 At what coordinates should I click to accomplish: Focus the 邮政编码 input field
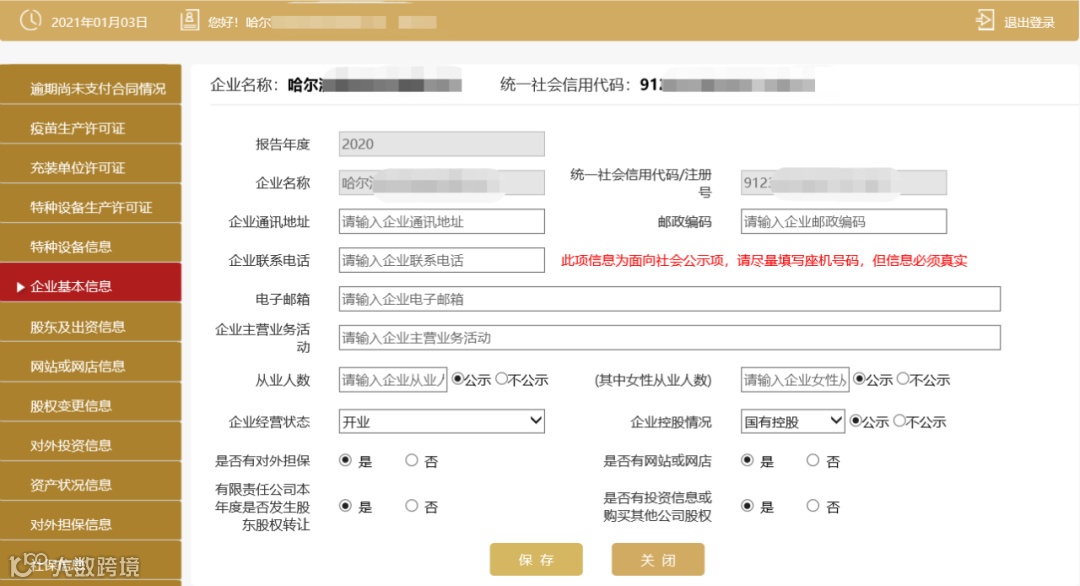point(844,222)
